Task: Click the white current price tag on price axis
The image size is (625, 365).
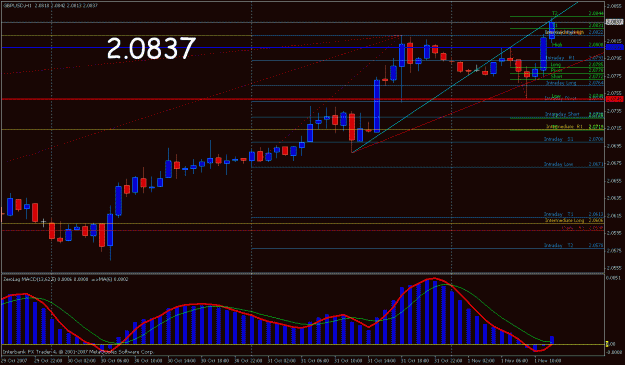Action: (x=614, y=22)
